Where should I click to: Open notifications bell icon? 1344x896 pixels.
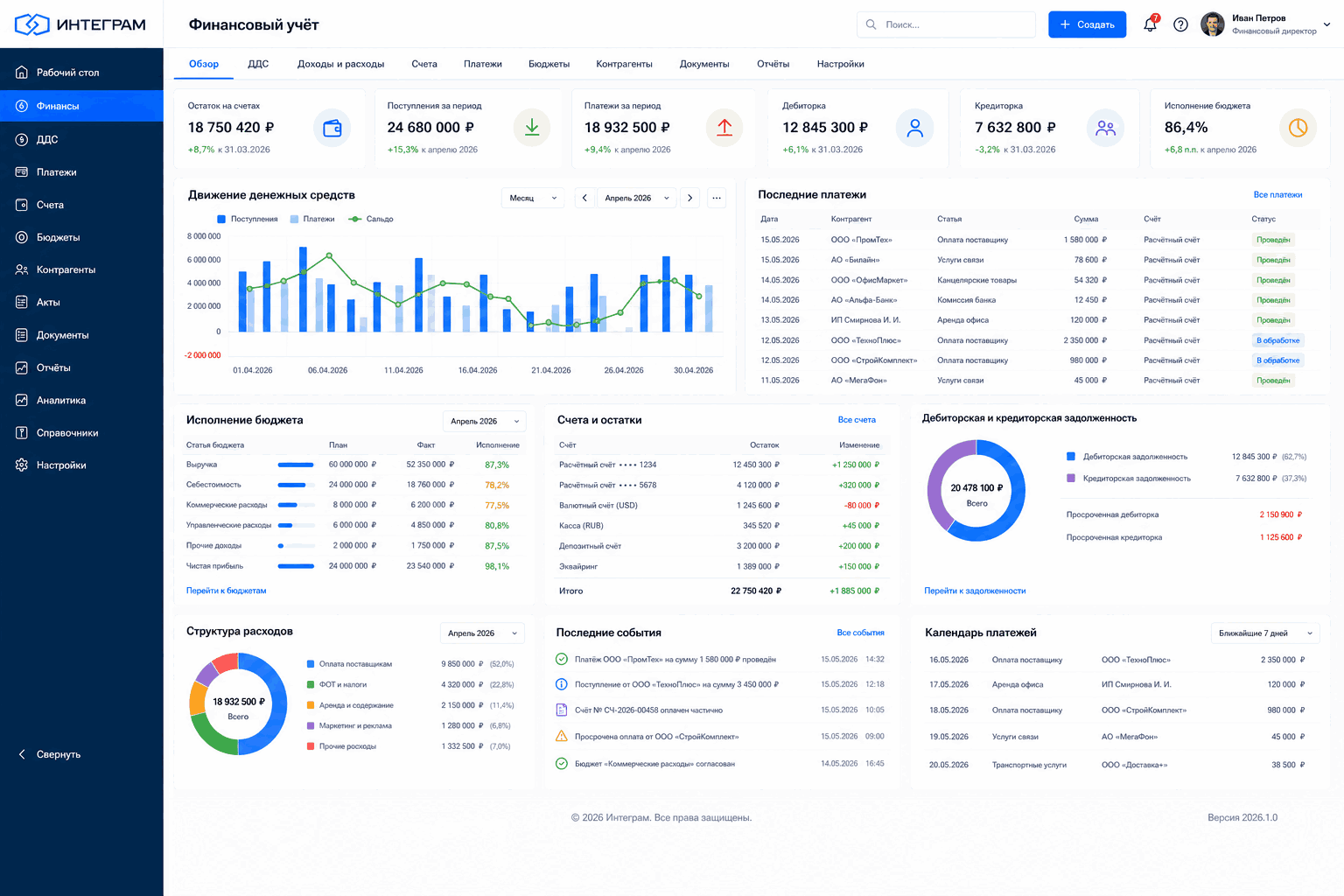point(1151,24)
